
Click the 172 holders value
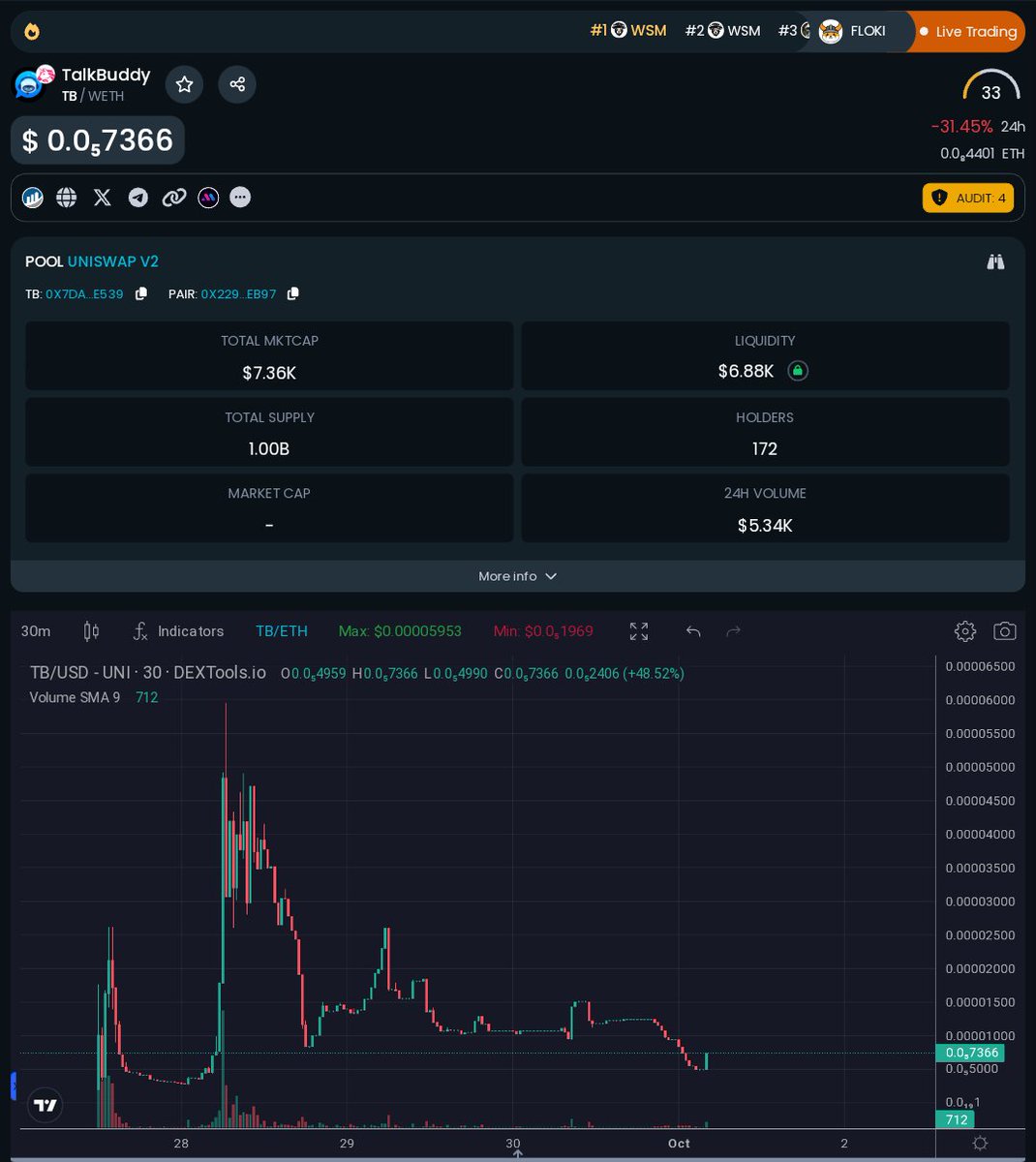pos(765,448)
